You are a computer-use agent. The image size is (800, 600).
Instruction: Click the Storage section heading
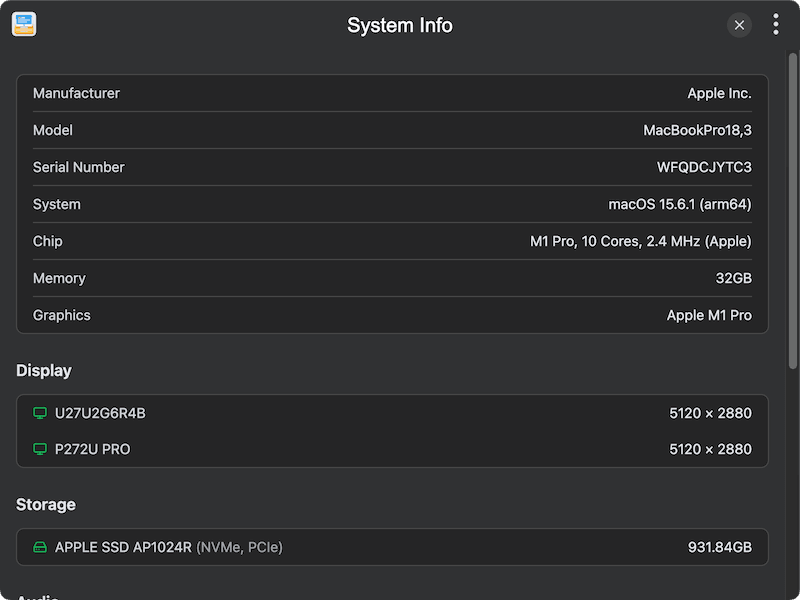46,504
